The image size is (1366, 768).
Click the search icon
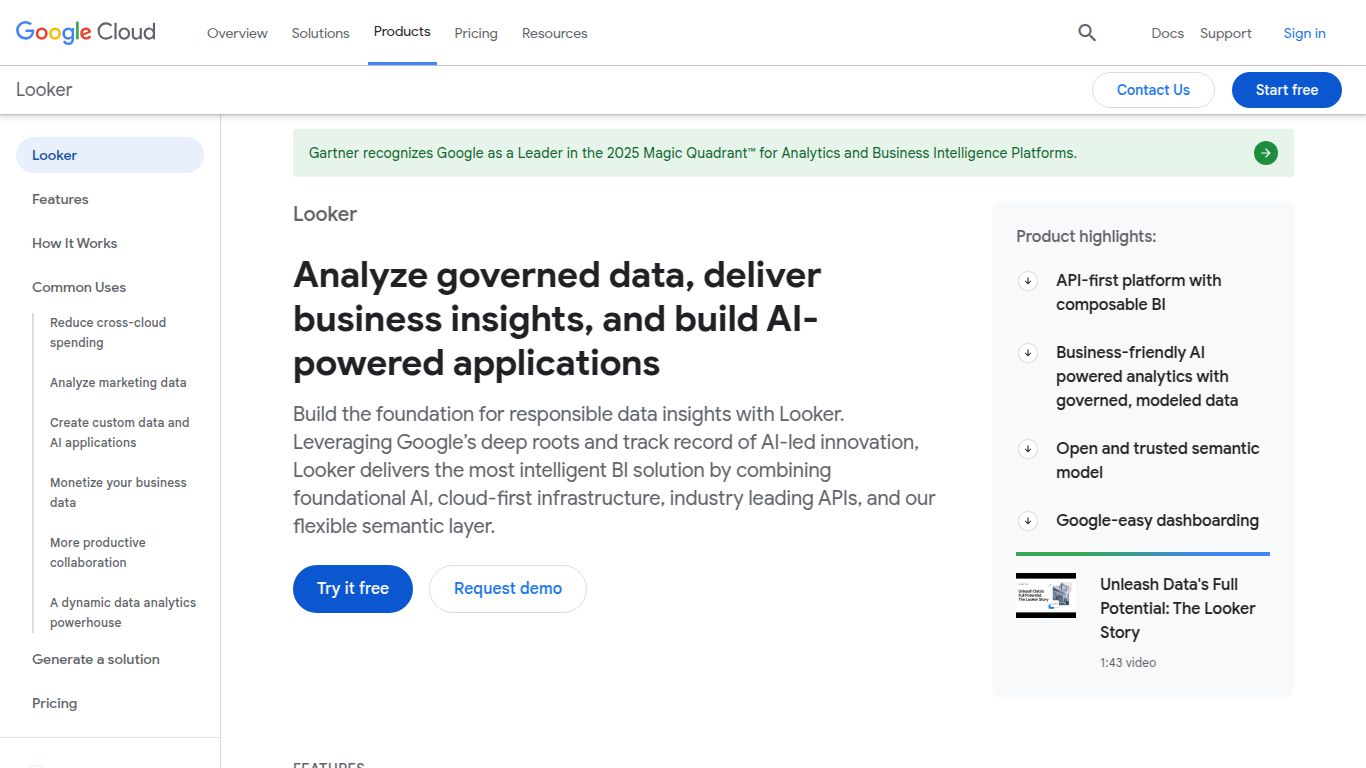pyautogui.click(x=1087, y=32)
